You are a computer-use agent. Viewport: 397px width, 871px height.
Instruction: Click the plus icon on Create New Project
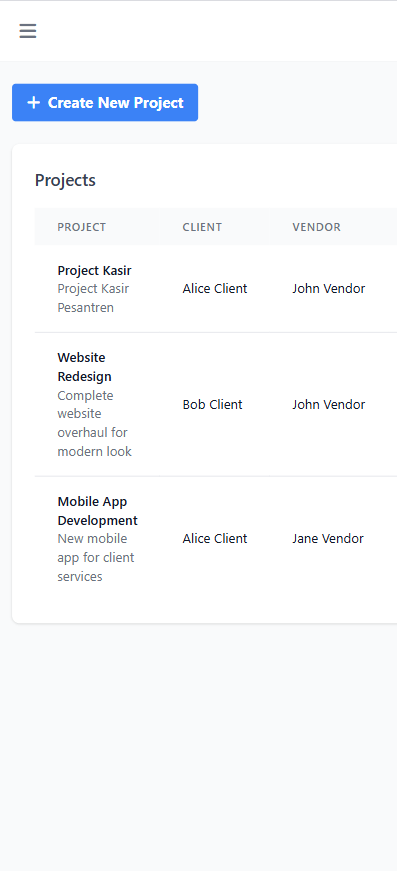tap(34, 103)
